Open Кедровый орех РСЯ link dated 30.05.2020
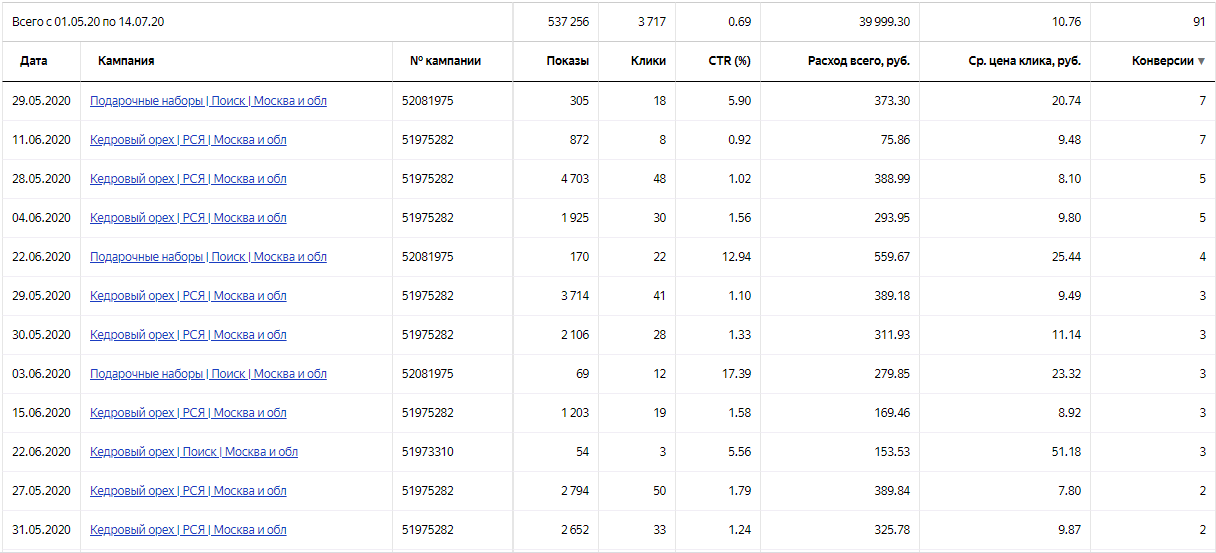Image resolution: width=1216 pixels, height=553 pixels. pos(188,335)
